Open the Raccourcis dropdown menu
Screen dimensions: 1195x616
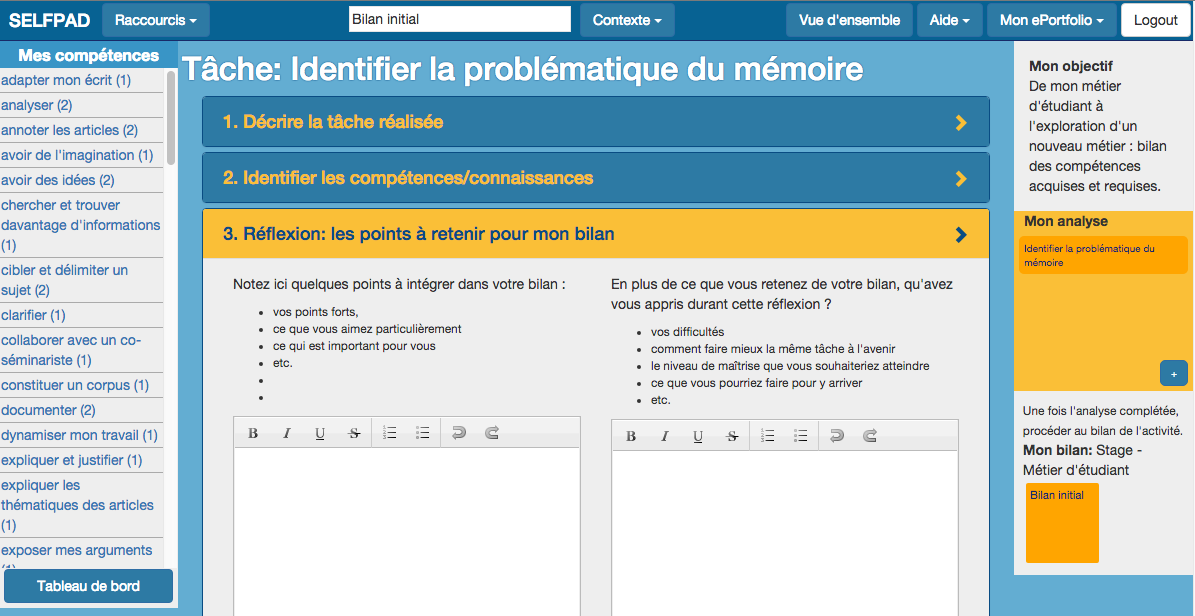155,20
